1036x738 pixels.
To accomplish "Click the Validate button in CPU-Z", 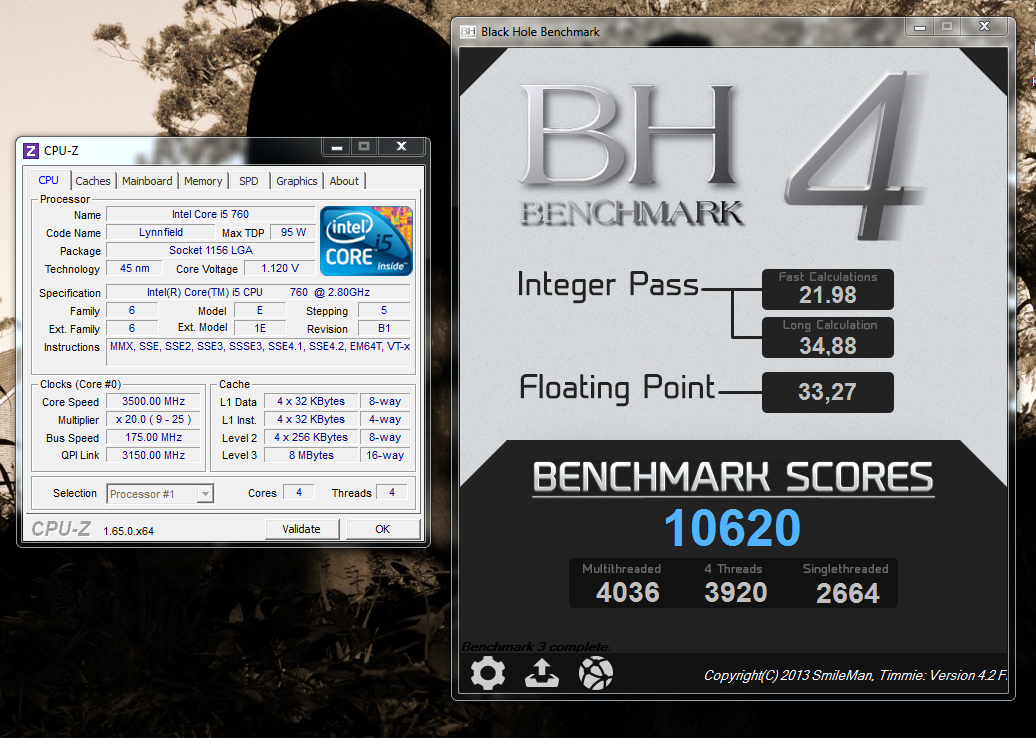I will (x=301, y=529).
